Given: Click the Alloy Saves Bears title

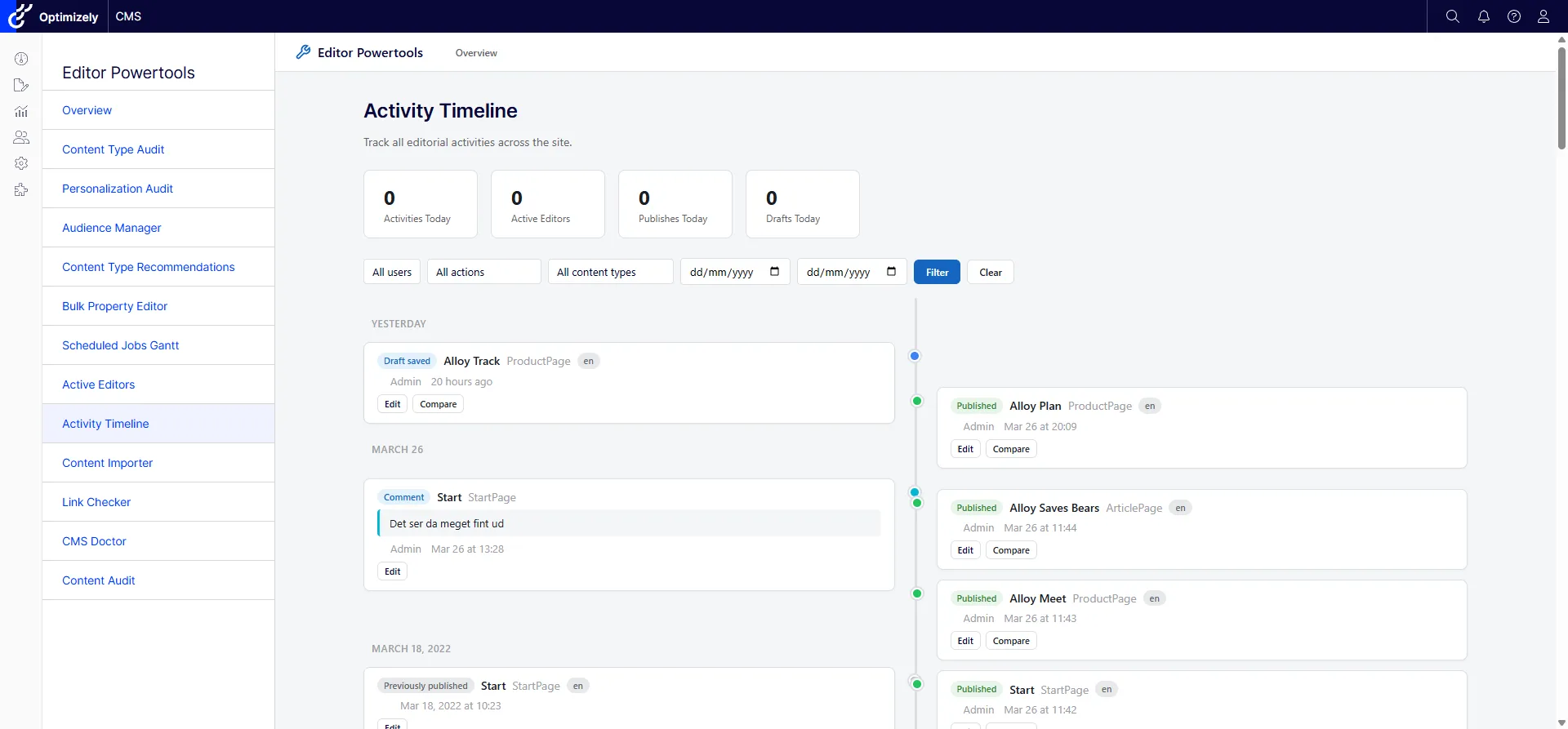Looking at the screenshot, I should [1054, 508].
